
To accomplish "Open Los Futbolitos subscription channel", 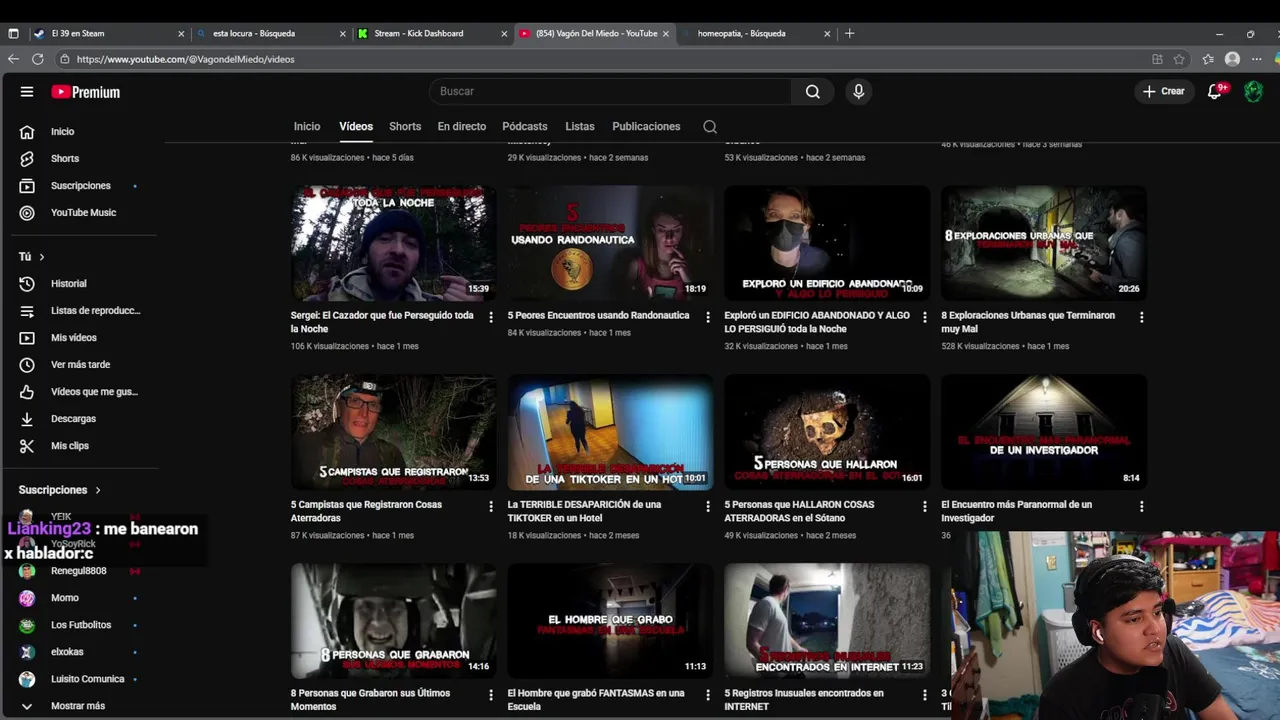I will tap(82, 625).
